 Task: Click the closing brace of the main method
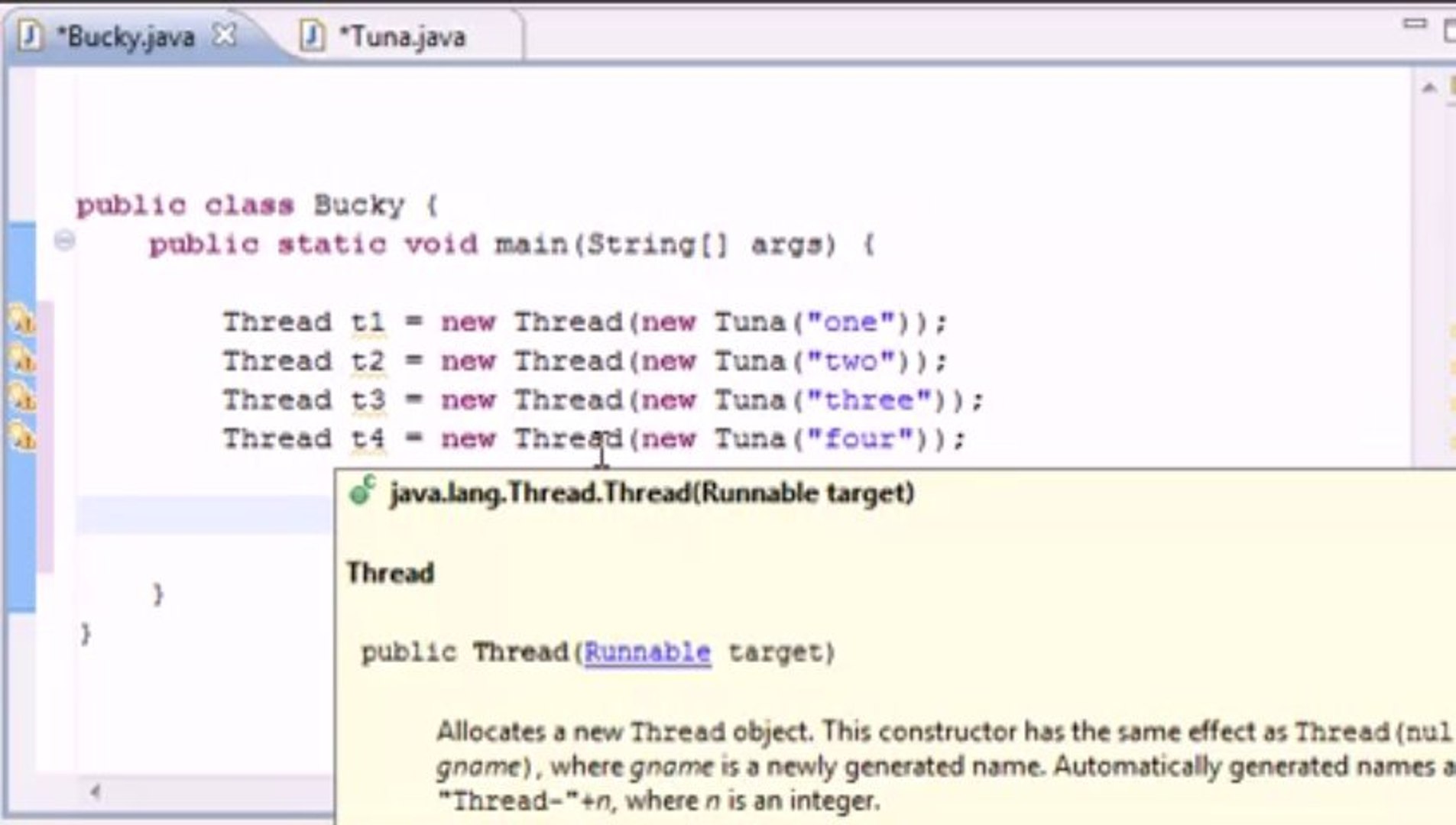click(158, 594)
